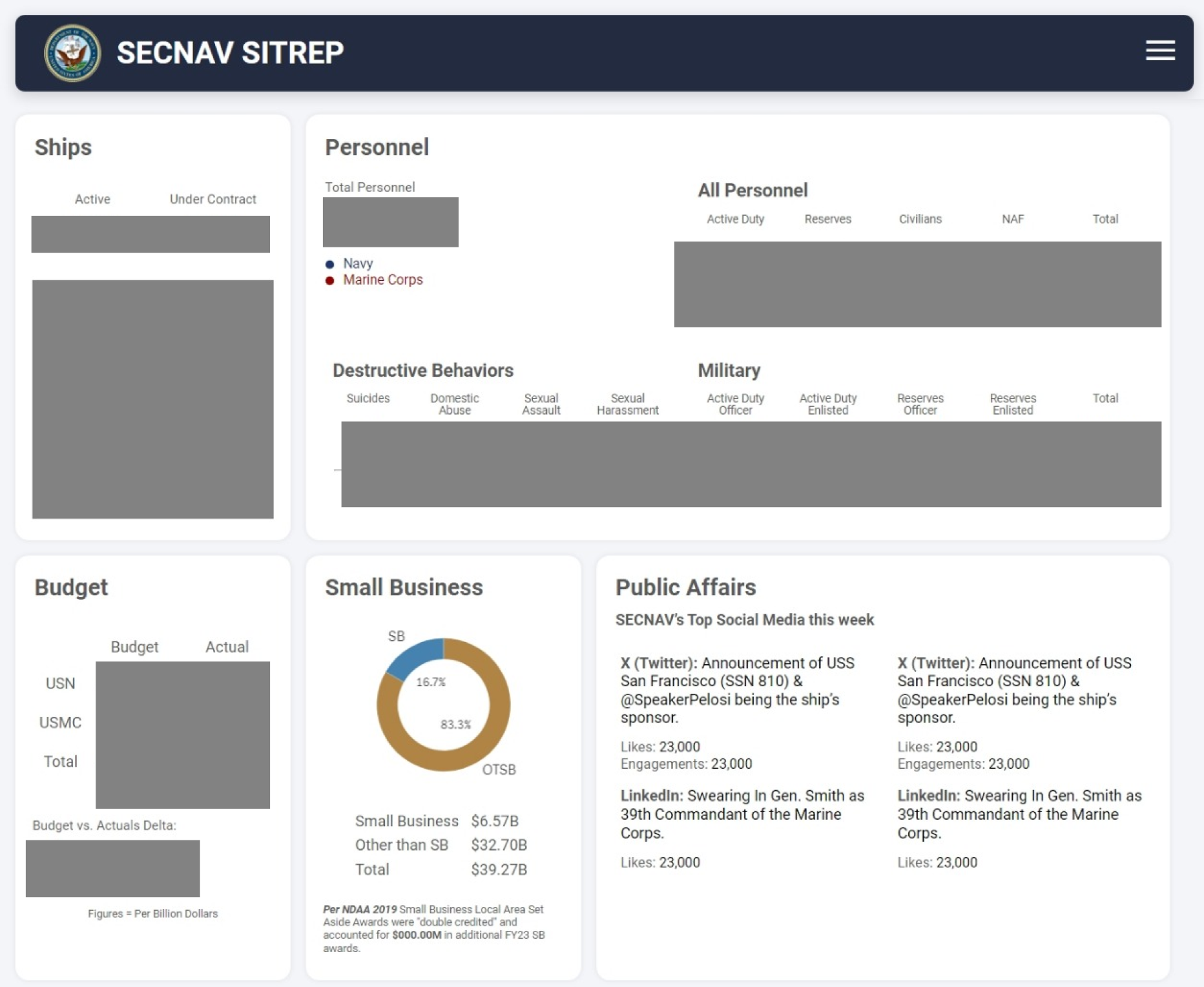Switch to the Ships panel
1204x987 pixels.
click(63, 147)
